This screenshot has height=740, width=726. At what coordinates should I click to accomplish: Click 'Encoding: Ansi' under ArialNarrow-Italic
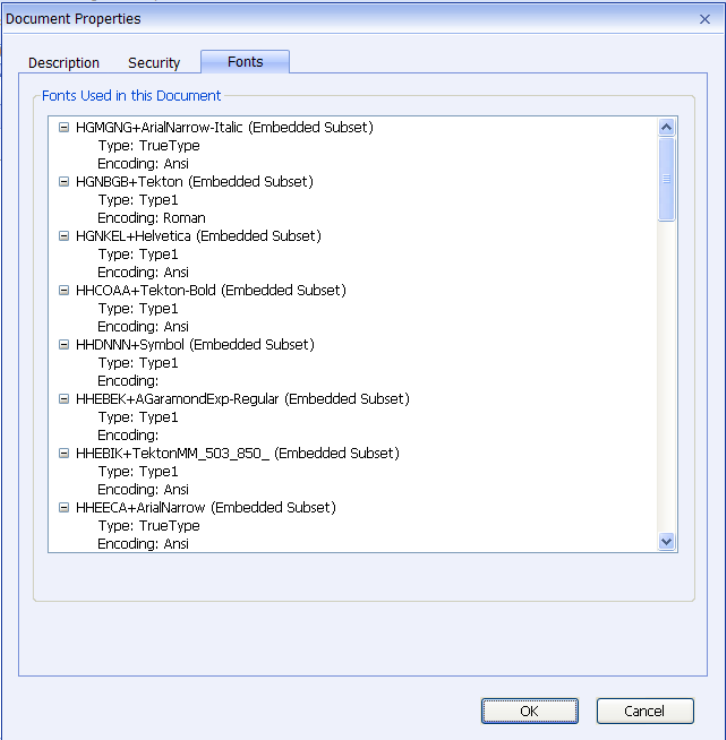click(143, 164)
